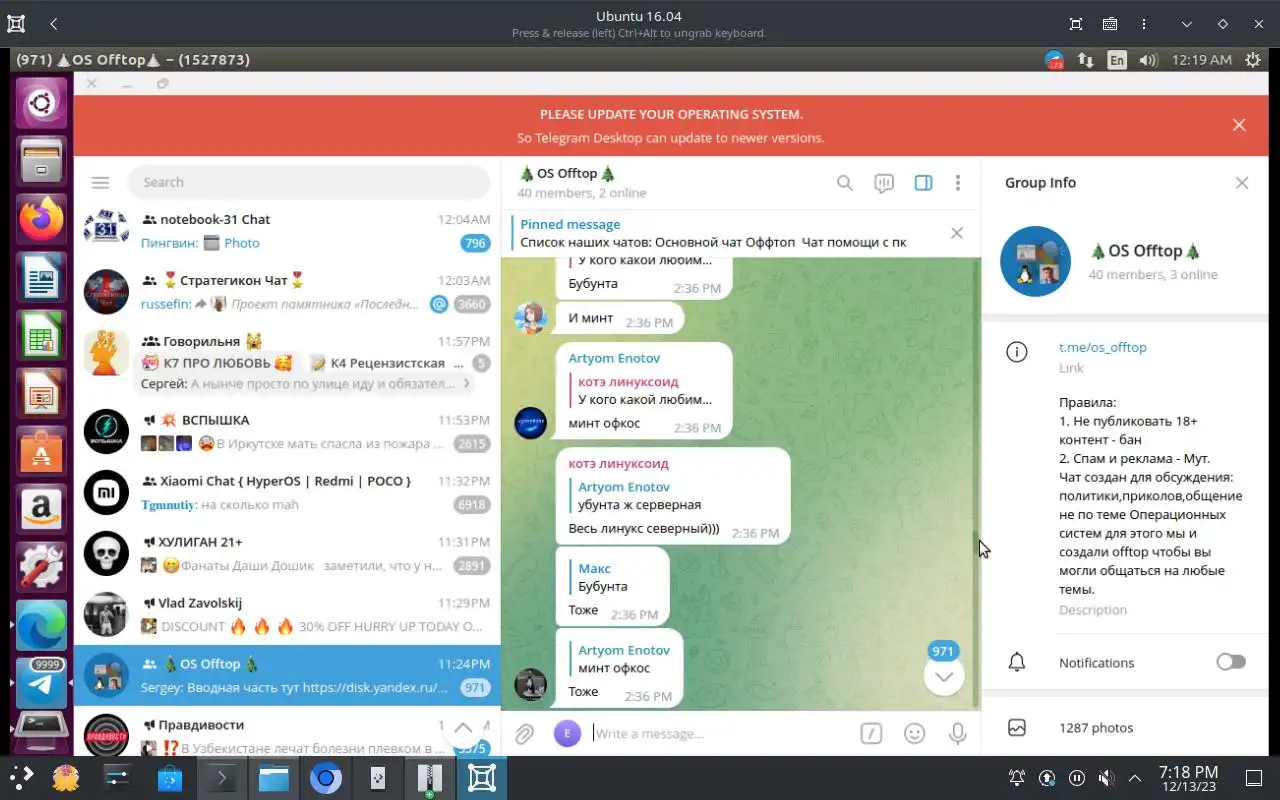Screen dimensions: 1280x800
Task: Select the OS Offtop chat in list
Action: click(x=287, y=676)
